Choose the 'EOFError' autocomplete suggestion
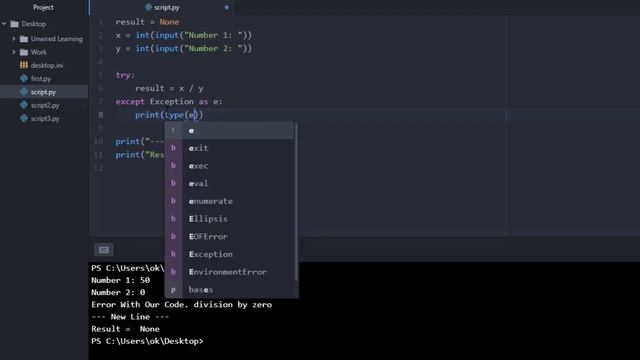 (229, 236)
